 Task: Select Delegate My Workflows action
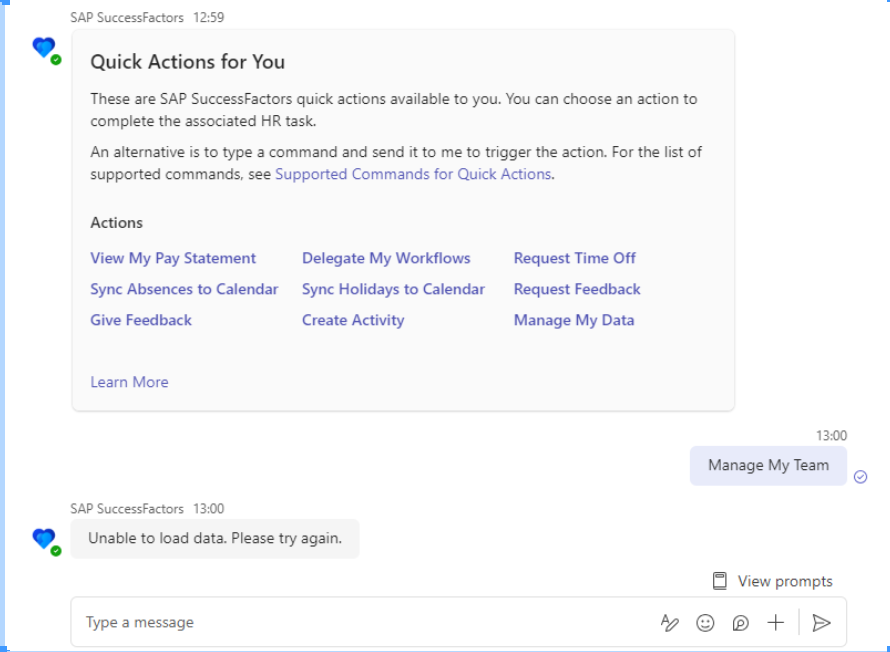click(386, 258)
